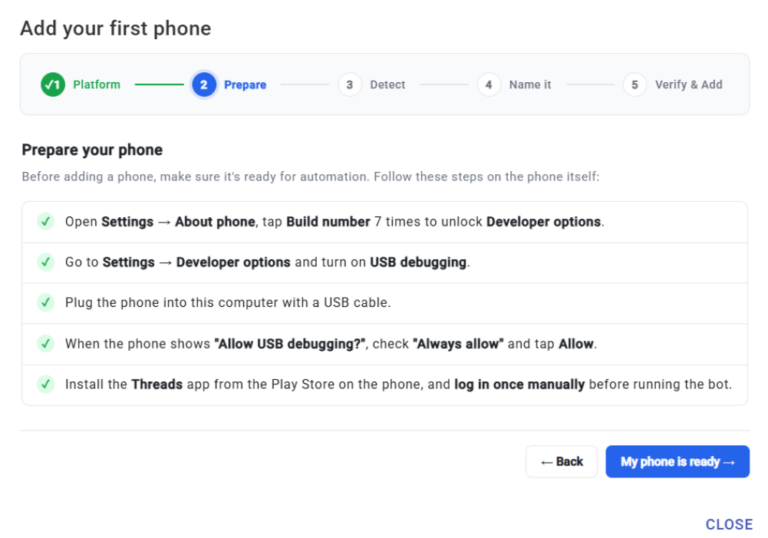This screenshot has height=538, width=768.
Task: Close the Add your first phone dialog
Action: (729, 524)
